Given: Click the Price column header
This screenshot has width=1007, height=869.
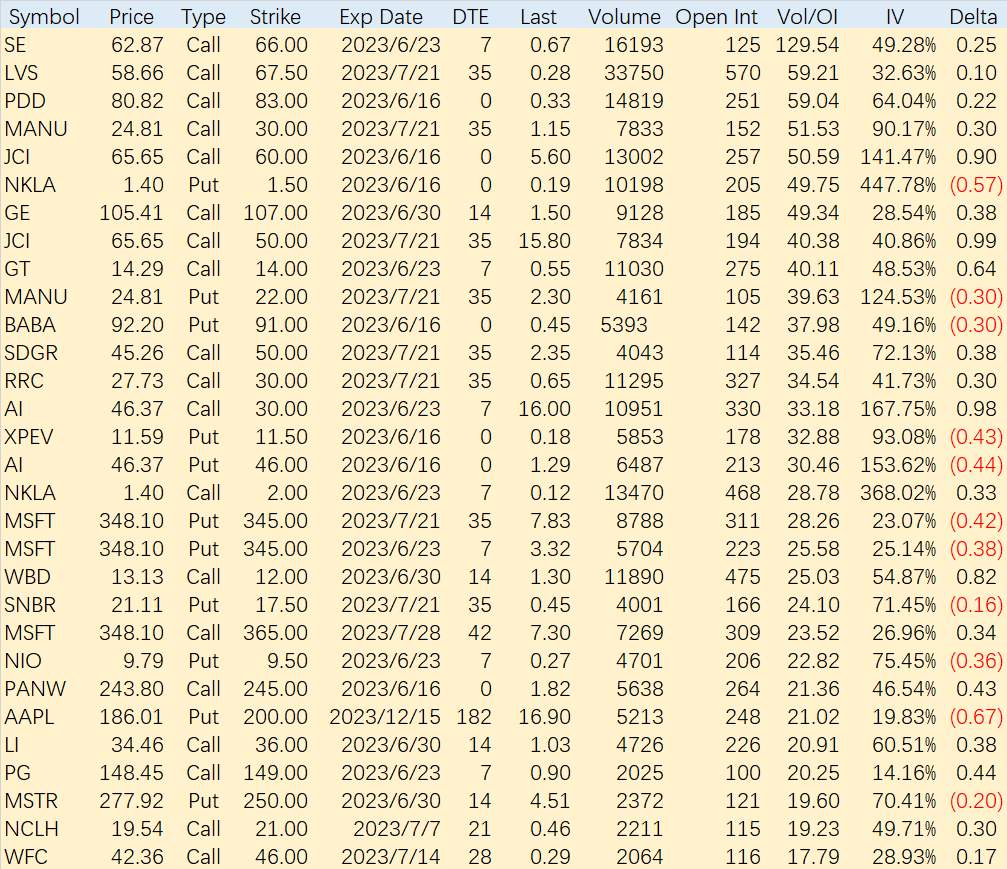Looking at the screenshot, I should 132,17.
